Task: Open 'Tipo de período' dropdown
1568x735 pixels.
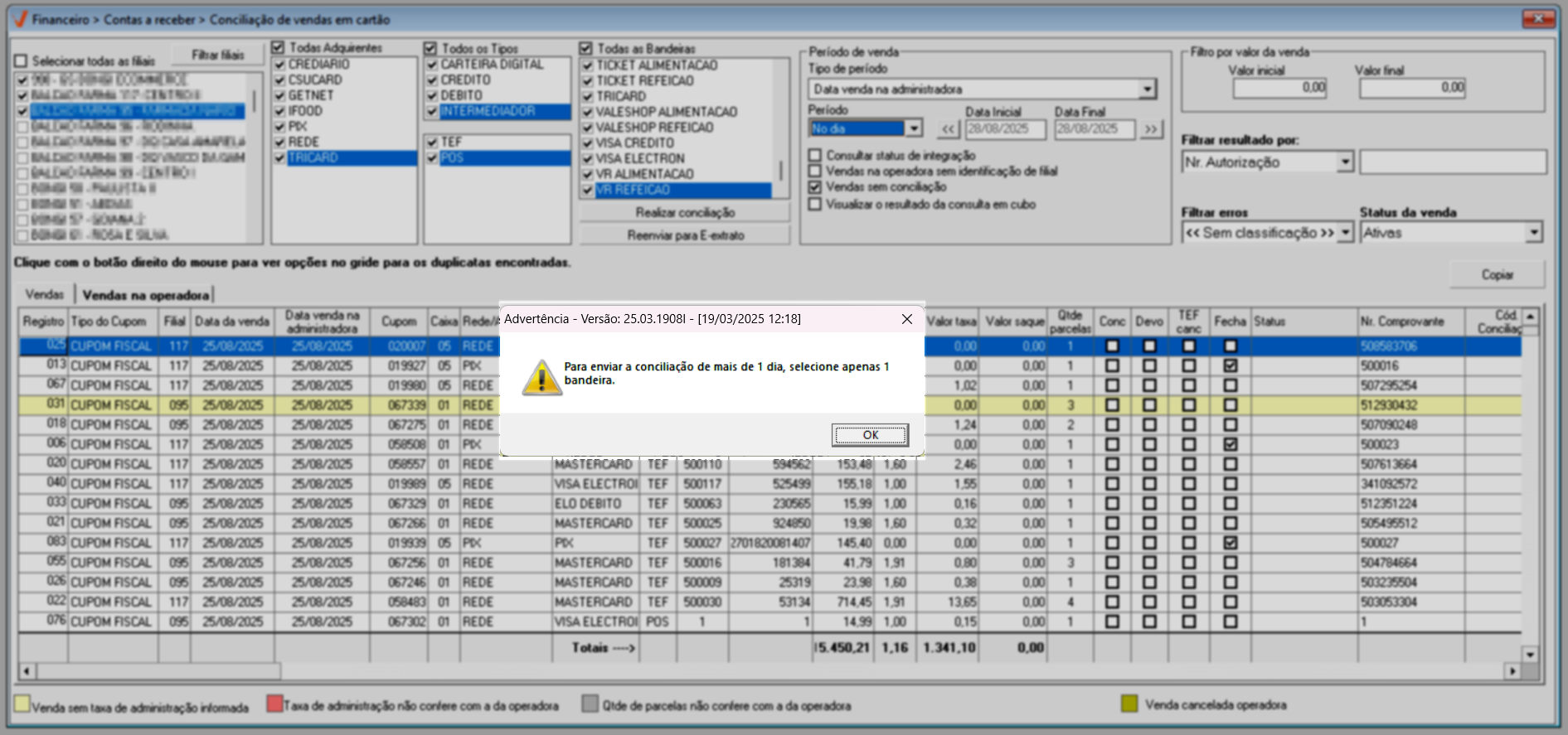Action: tap(1148, 89)
